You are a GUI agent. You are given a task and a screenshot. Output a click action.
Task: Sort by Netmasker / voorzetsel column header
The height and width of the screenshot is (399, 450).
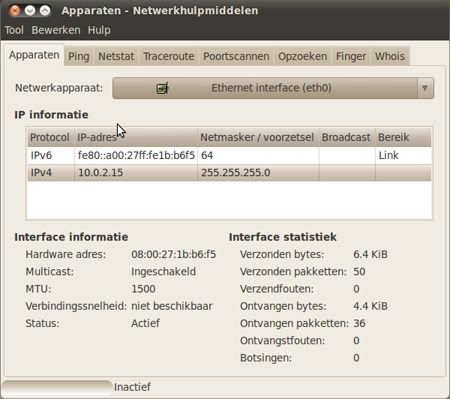(258, 137)
